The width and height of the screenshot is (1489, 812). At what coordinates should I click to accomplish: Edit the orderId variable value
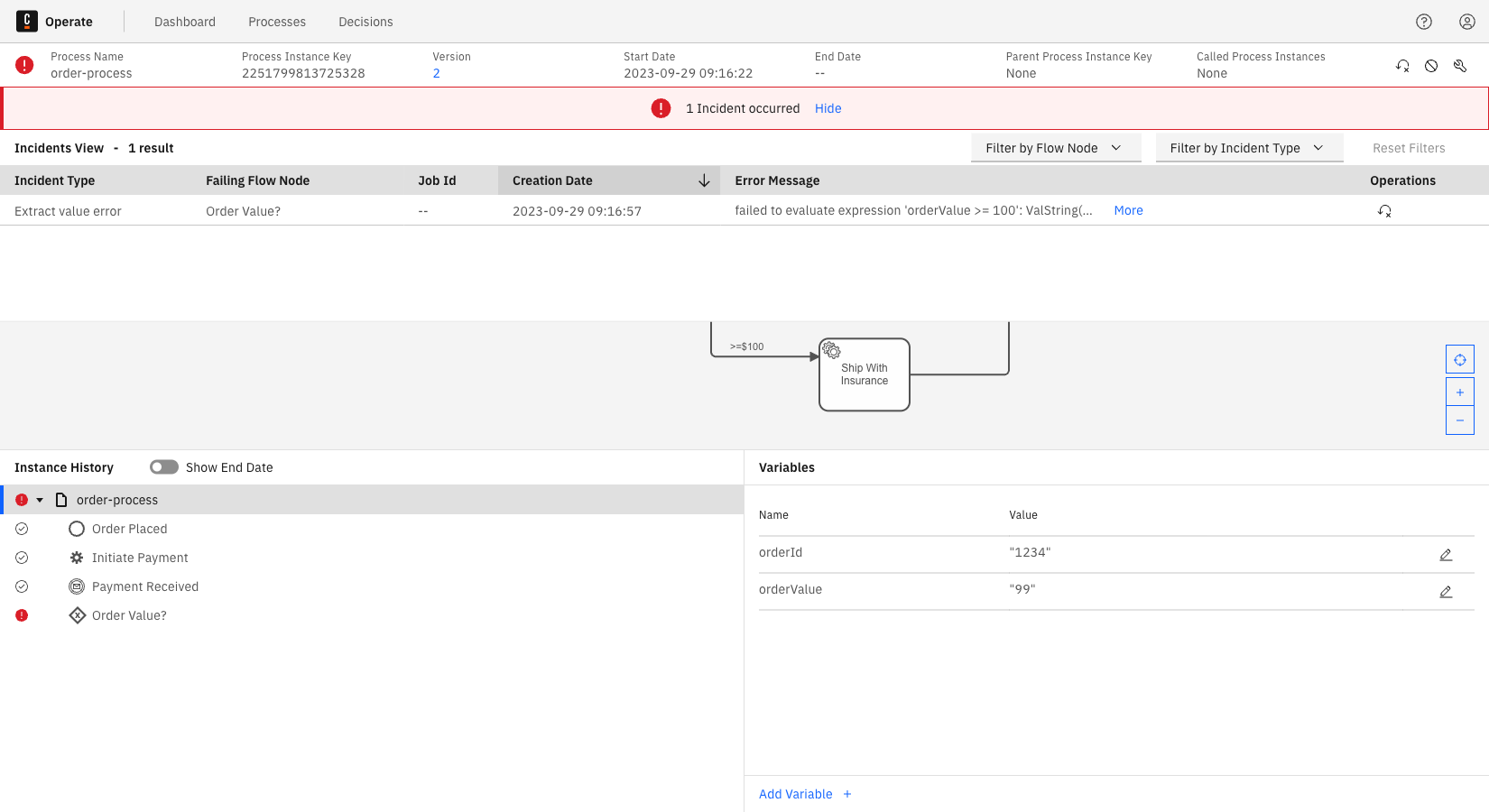point(1447,554)
